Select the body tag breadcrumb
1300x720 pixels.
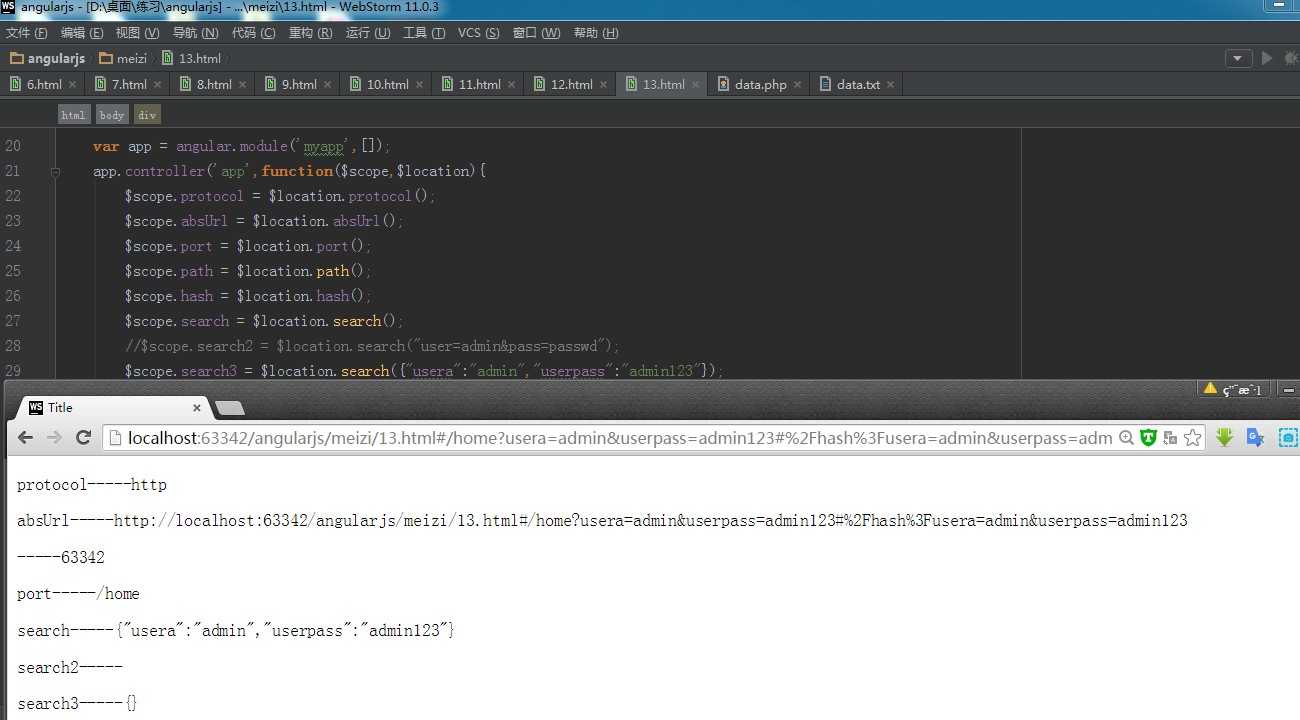[112, 115]
